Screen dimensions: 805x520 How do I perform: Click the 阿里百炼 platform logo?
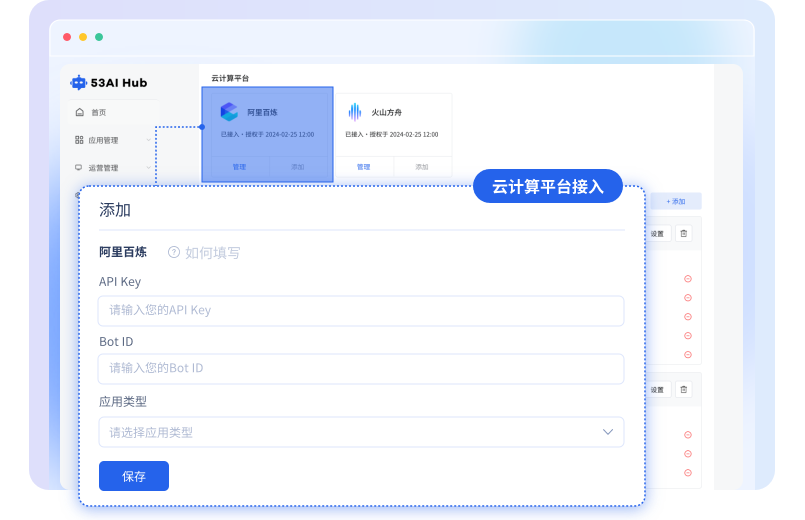coord(229,111)
